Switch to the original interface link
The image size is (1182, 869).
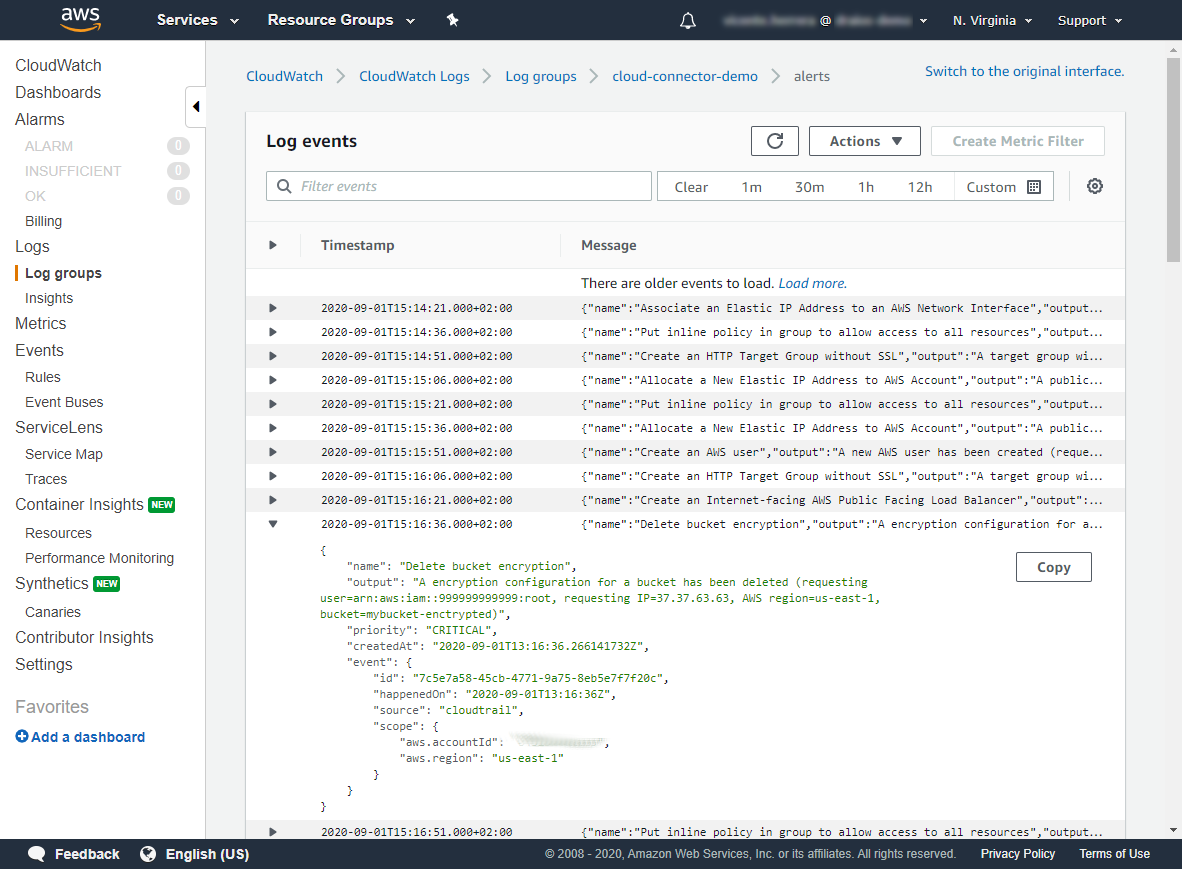click(x=1024, y=72)
